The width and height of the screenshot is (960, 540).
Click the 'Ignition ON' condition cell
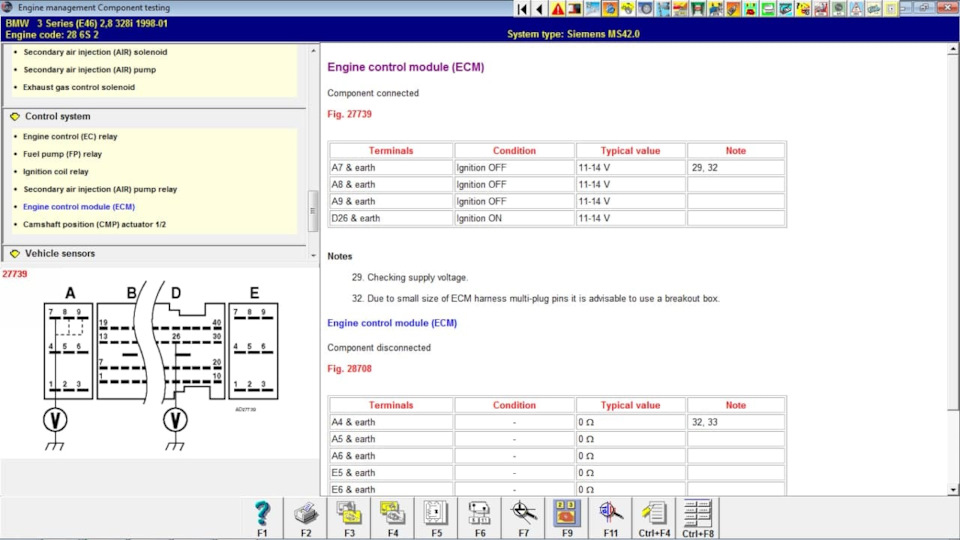(x=514, y=218)
